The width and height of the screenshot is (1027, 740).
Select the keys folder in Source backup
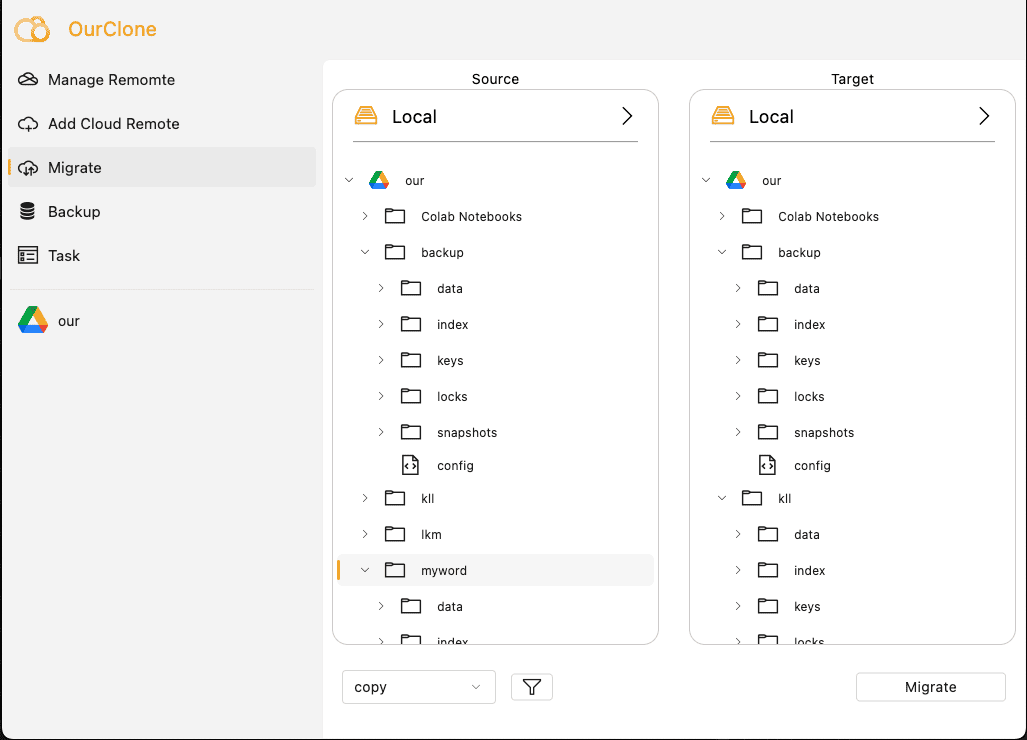click(449, 361)
